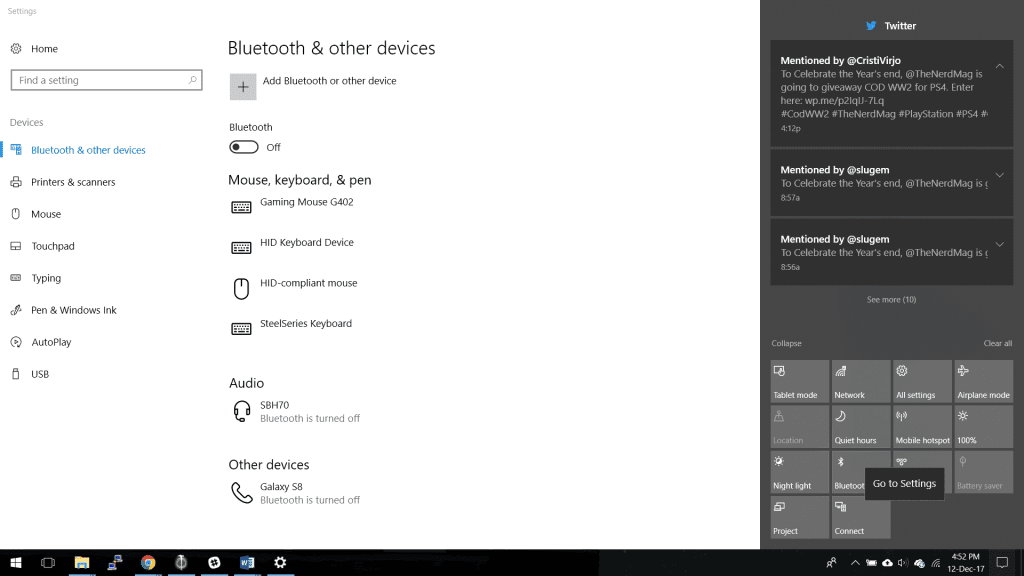
Task: Click the plus icon to add Bluetooth device
Action: [x=243, y=87]
